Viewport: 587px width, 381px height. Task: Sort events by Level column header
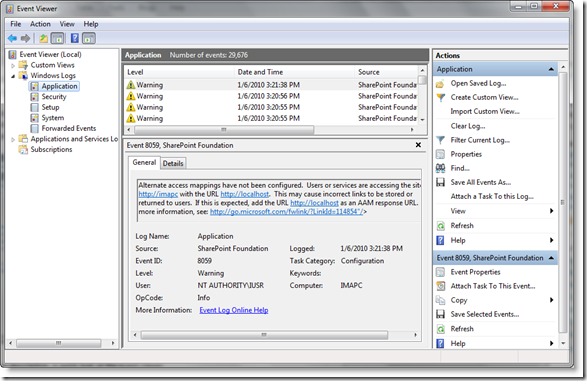(x=179, y=72)
